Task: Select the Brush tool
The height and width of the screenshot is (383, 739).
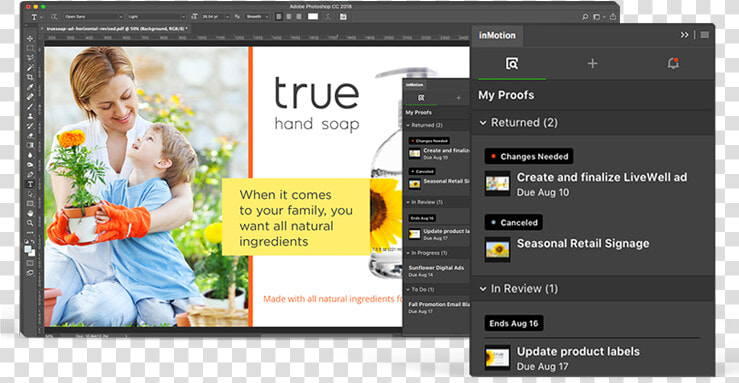Action: point(30,106)
